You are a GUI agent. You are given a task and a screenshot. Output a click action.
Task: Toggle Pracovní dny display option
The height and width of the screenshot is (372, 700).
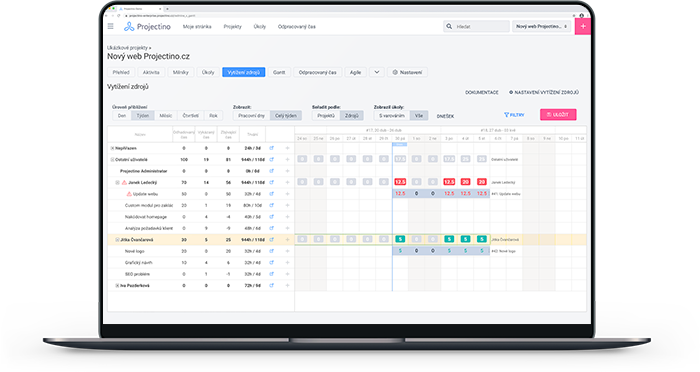[251, 116]
